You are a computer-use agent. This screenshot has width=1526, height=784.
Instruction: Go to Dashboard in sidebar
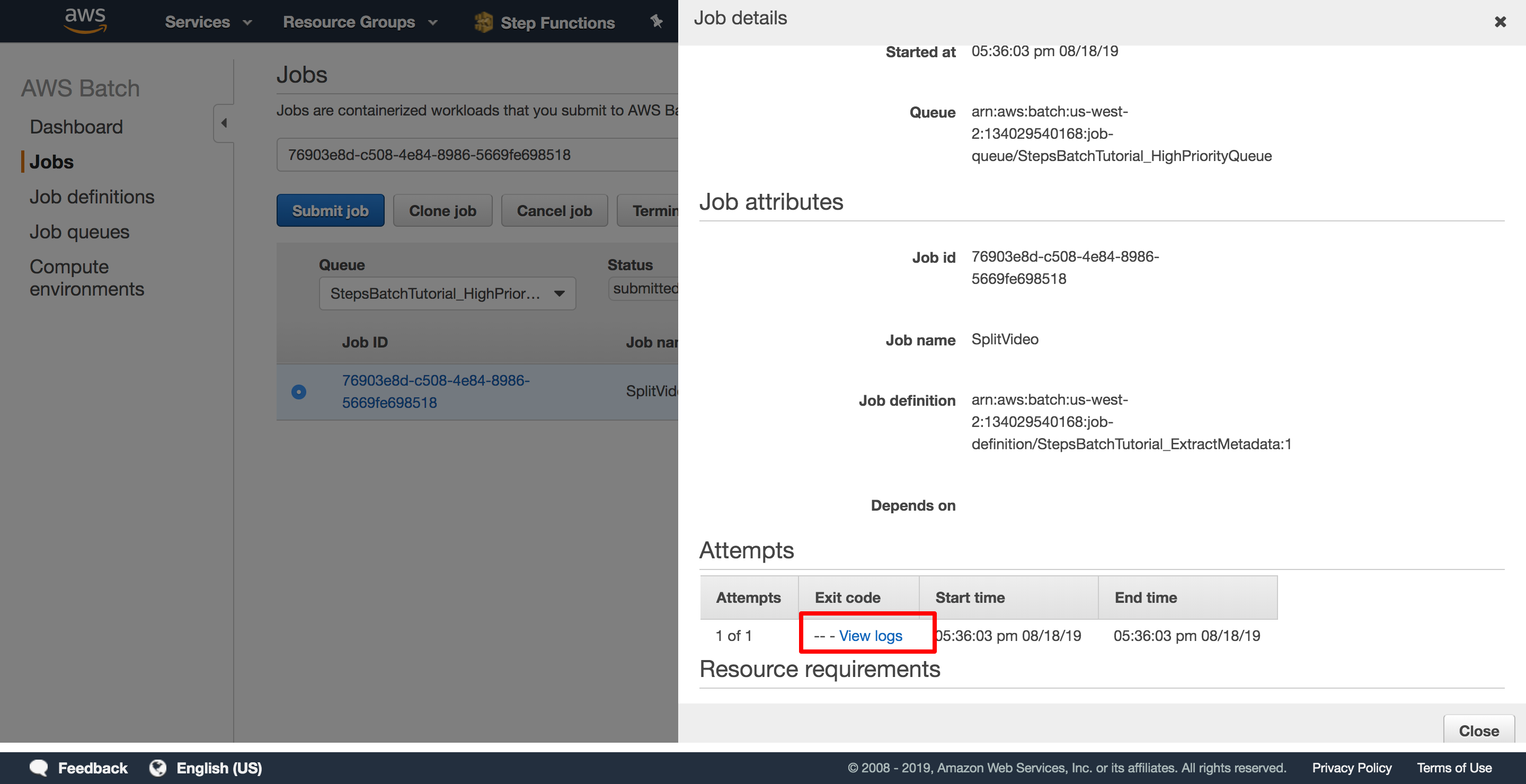coord(76,127)
